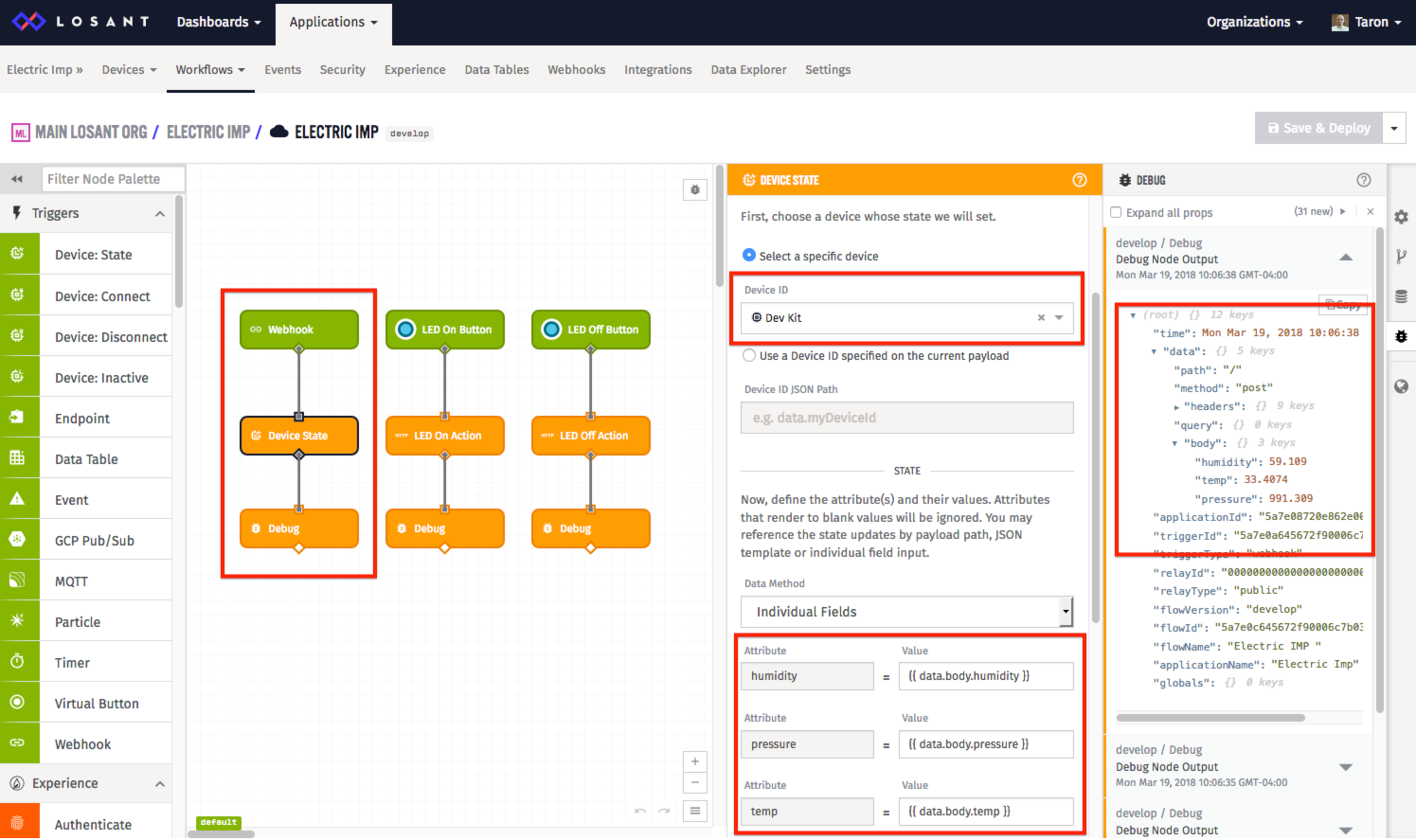Open the Devices submenu dropdown
1416x840 pixels.
[129, 69]
